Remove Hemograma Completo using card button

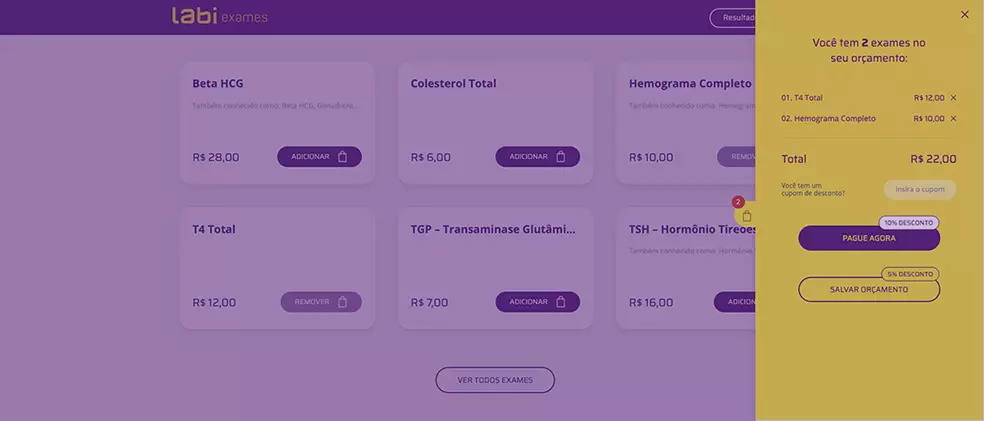pos(737,157)
